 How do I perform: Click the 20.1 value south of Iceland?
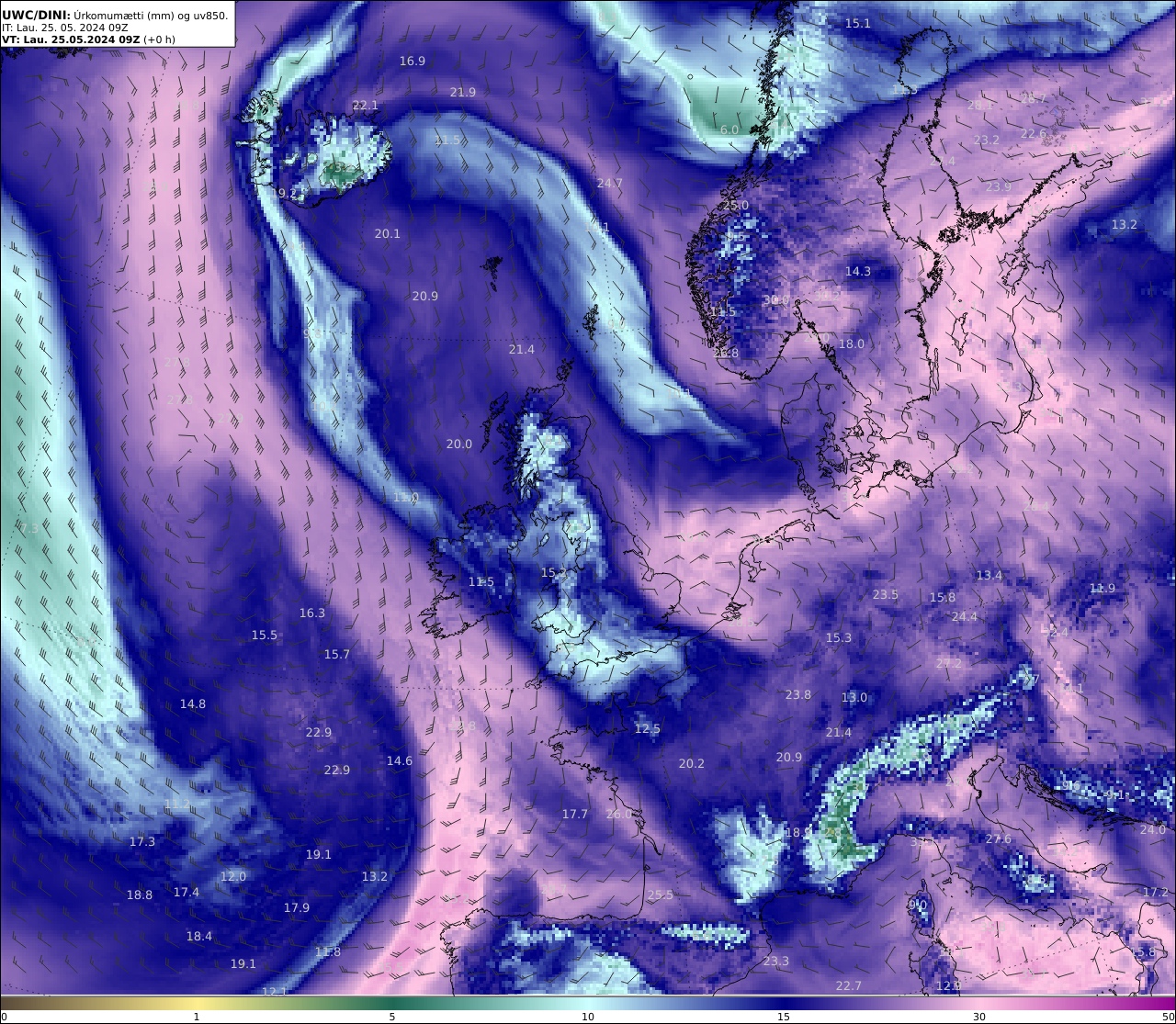tap(388, 233)
